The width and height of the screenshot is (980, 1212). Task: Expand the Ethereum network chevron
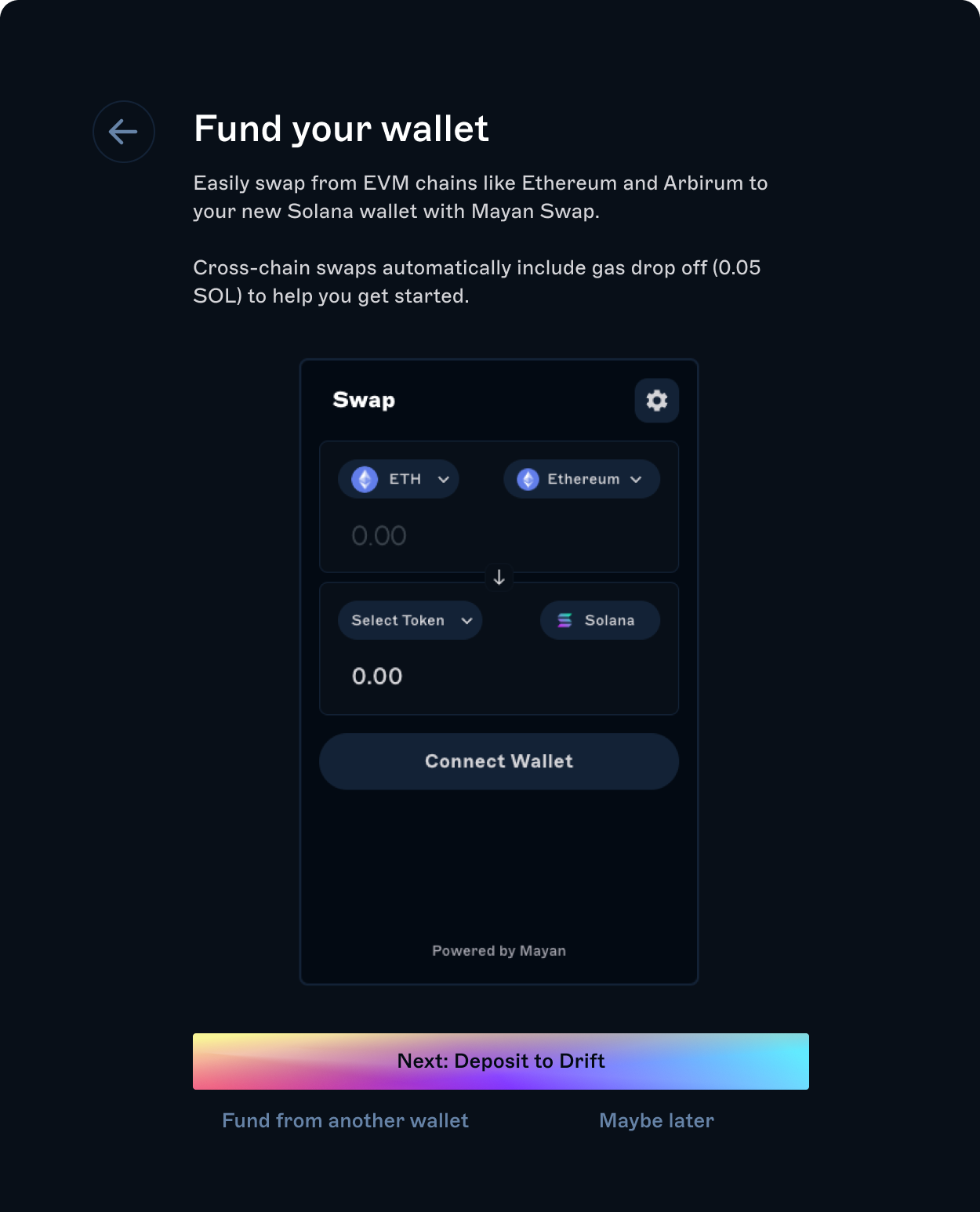636,479
